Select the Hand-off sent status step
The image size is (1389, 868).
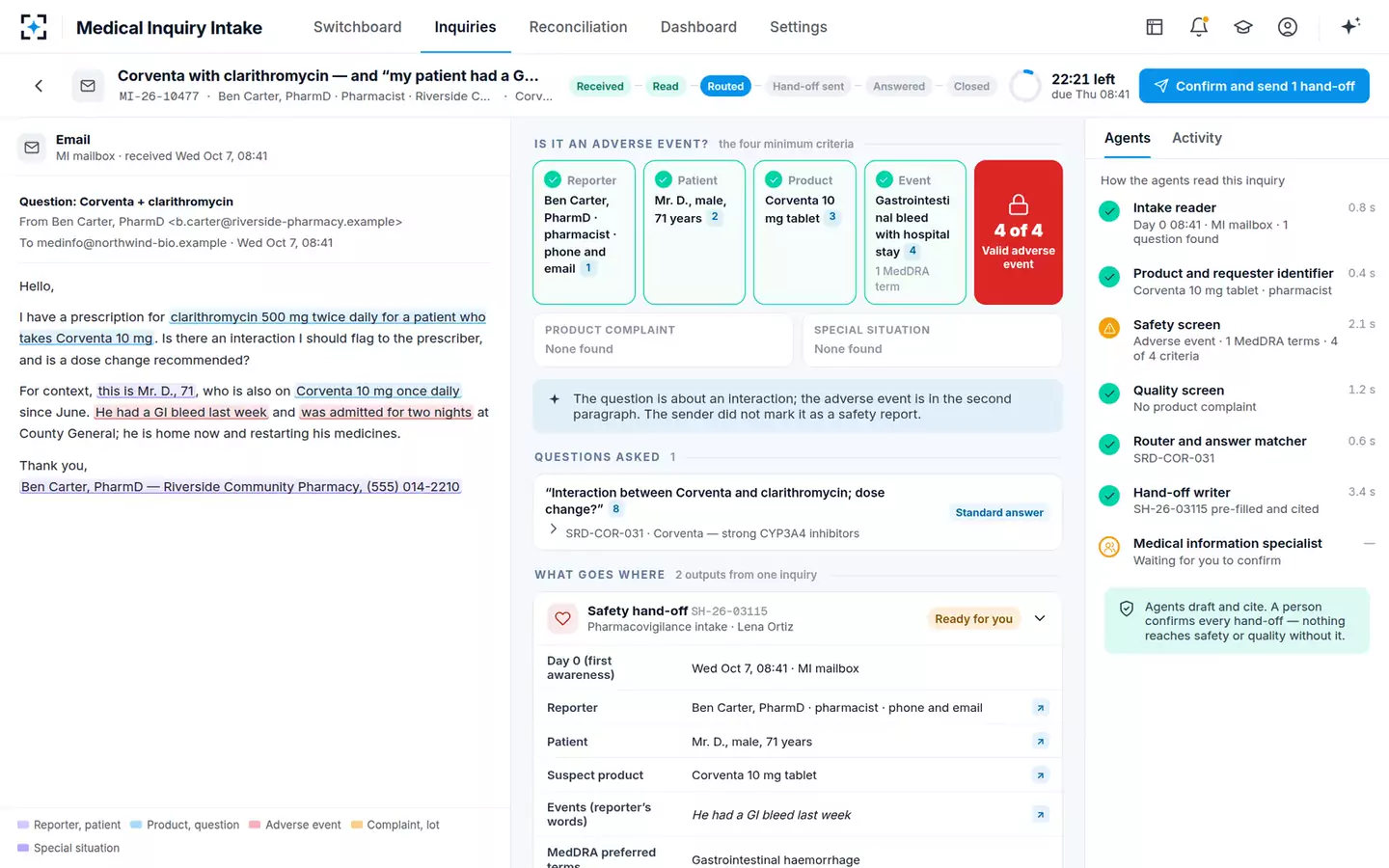[808, 86]
